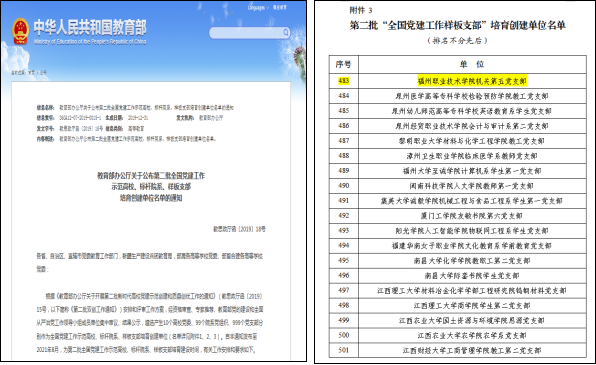Click row 501 江西财经大学工商管理学院 cell
The width and height of the screenshot is (596, 365).
(472, 350)
